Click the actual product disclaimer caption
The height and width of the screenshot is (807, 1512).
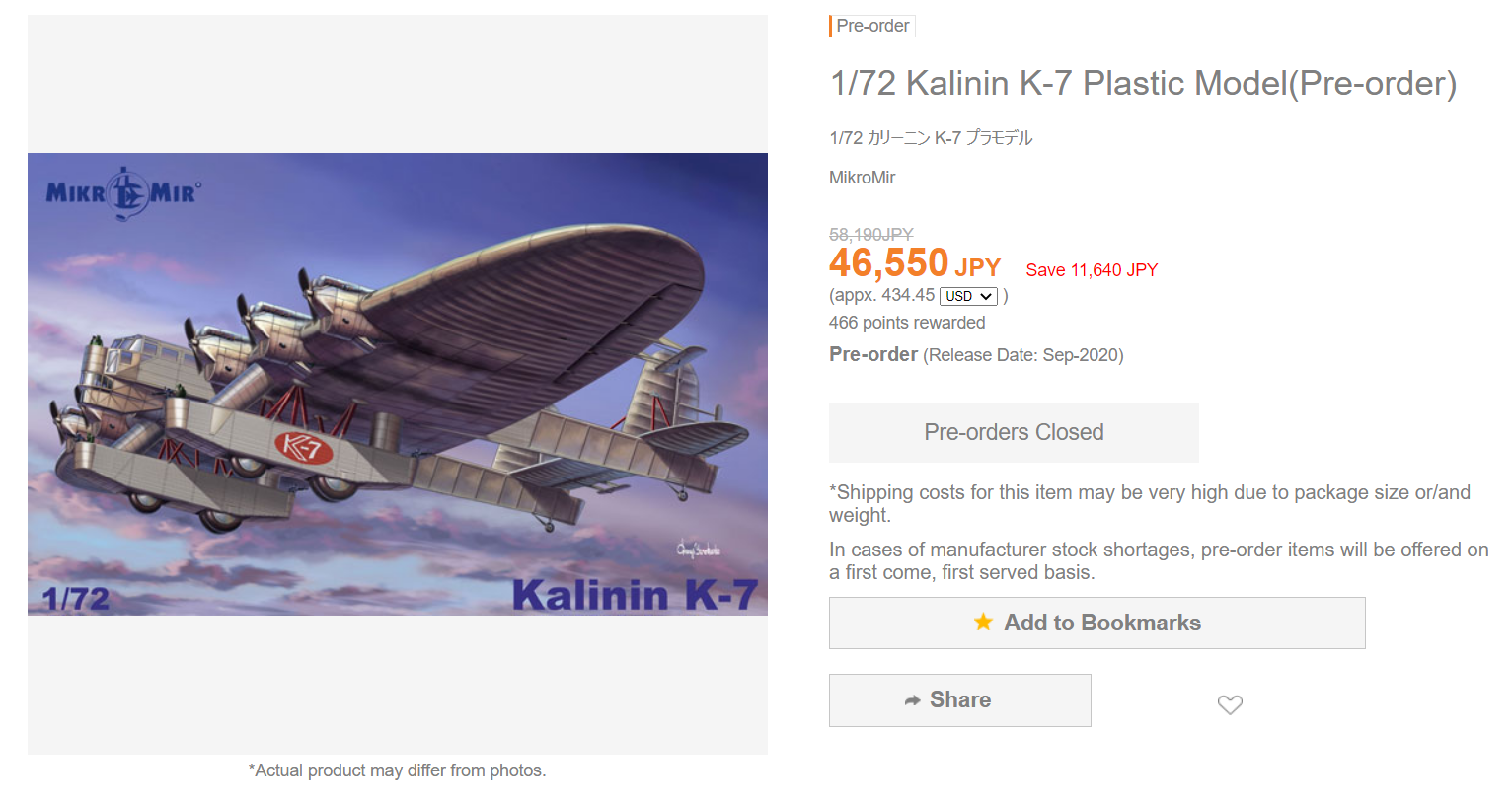[397, 770]
